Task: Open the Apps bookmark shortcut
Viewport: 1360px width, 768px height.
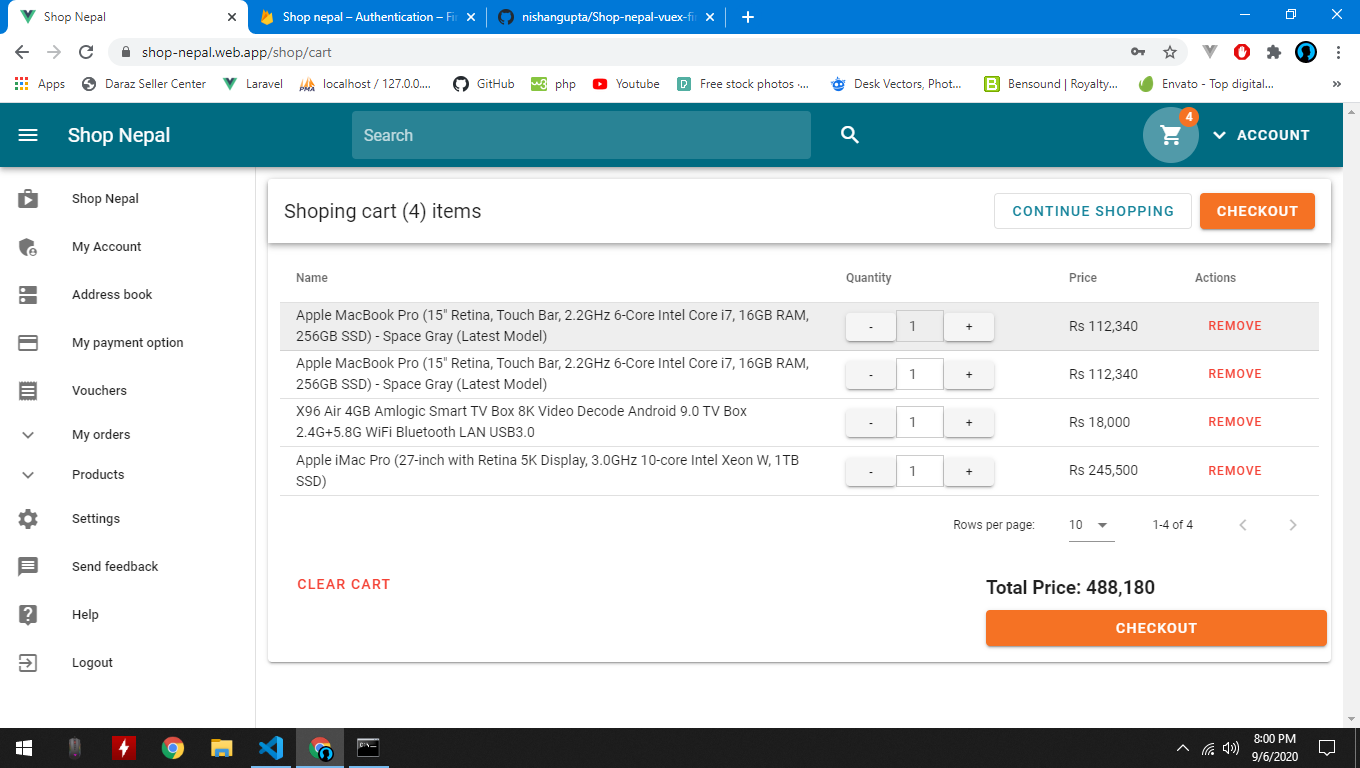Action: [x=40, y=84]
